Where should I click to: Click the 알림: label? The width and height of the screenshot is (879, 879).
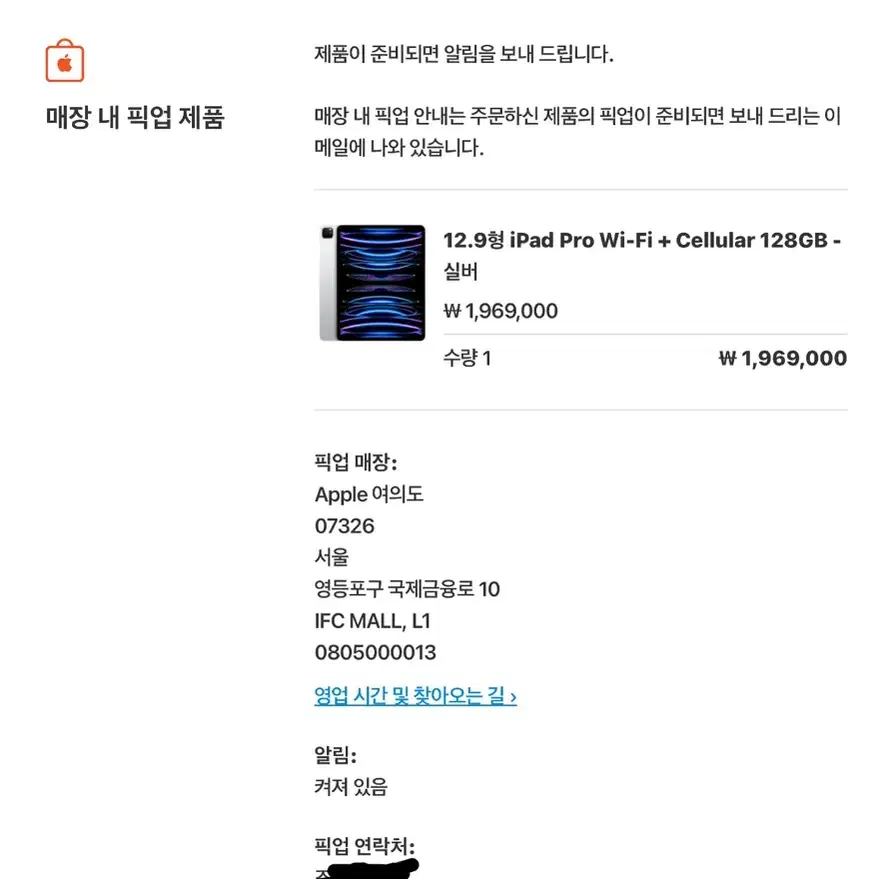tap(335, 755)
